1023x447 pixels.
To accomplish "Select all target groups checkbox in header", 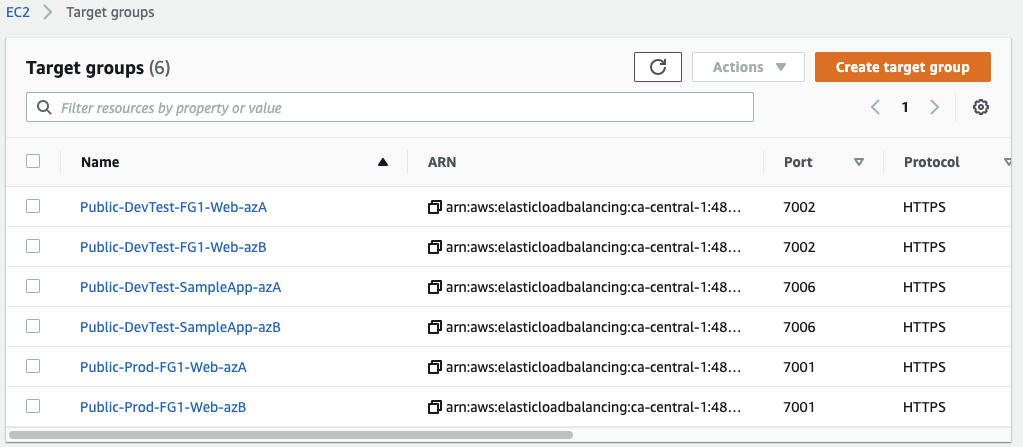I will (x=33, y=161).
